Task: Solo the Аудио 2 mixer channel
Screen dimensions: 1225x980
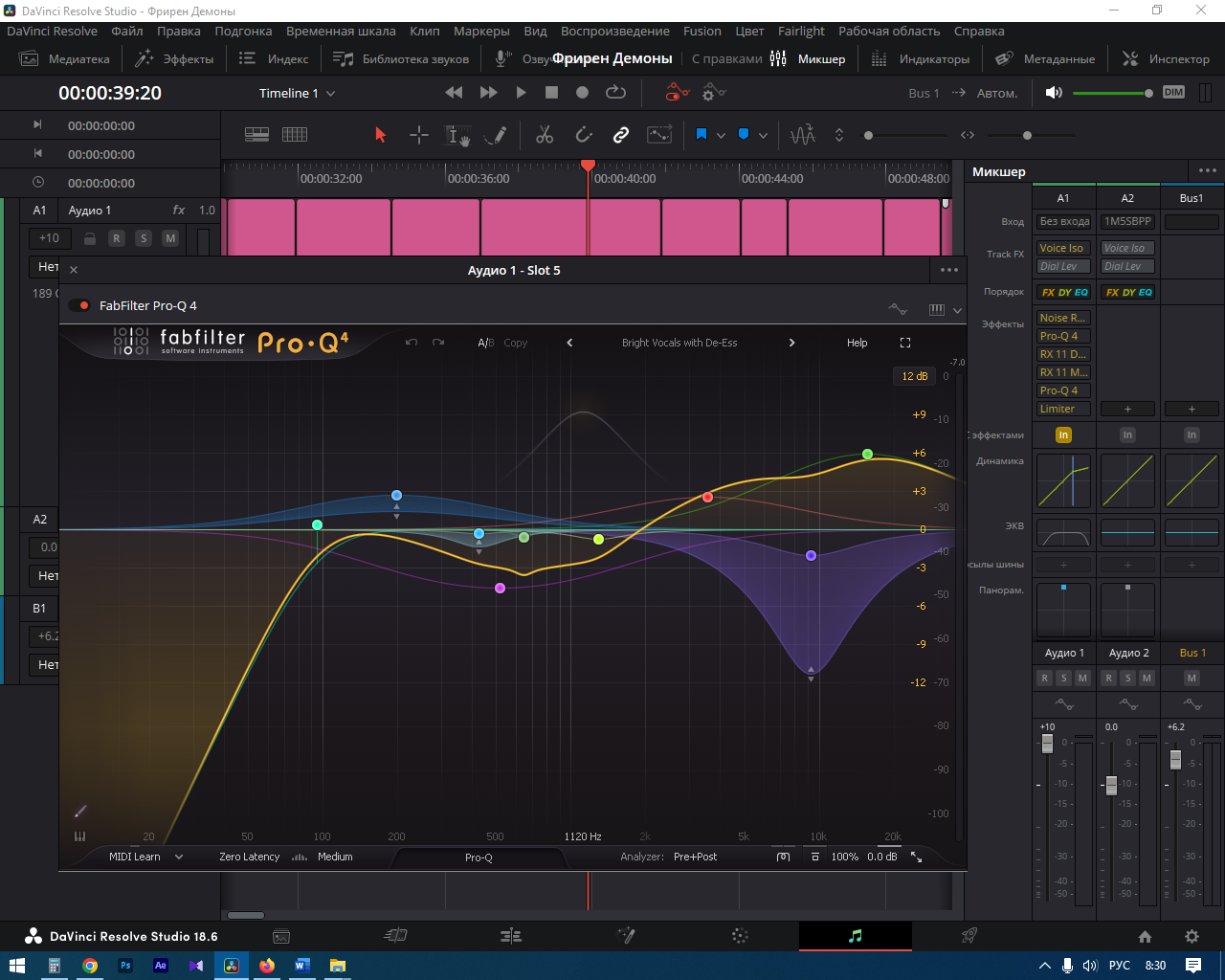Action: 1127,678
